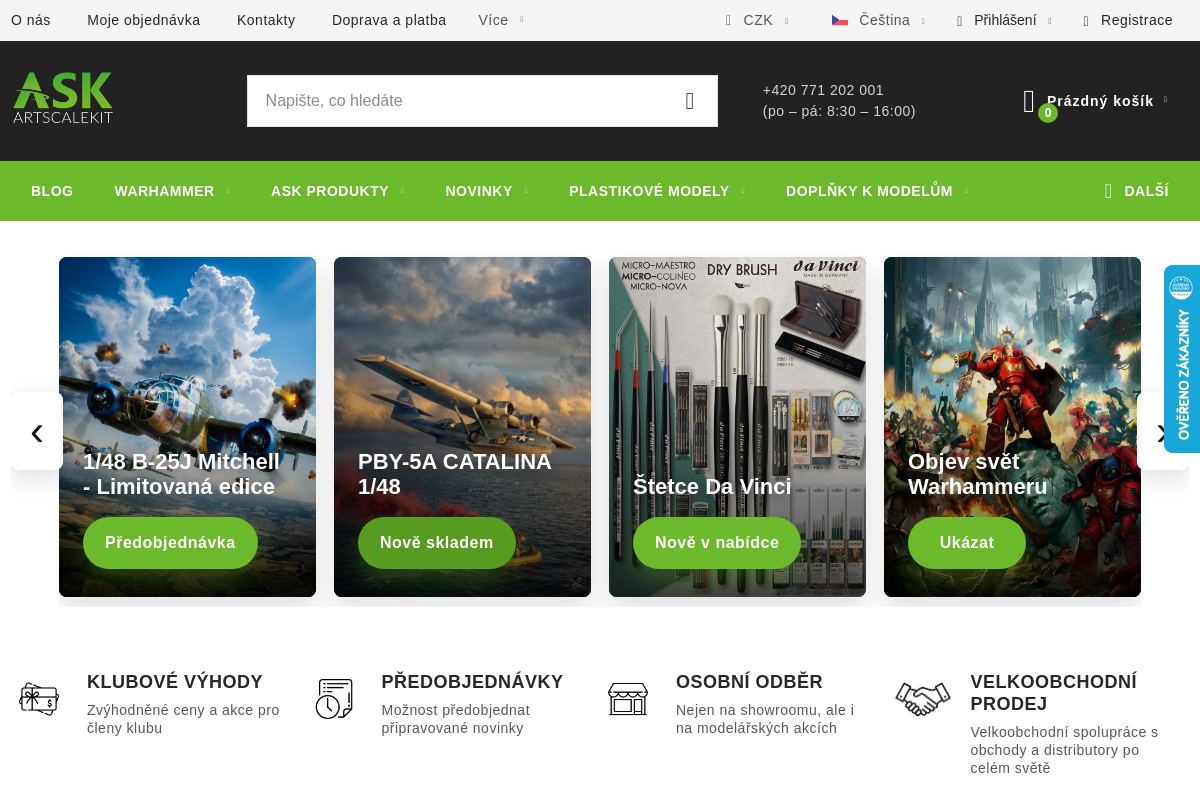1200x800 pixels.
Task: Open the Plastikové modely menu
Action: point(657,191)
